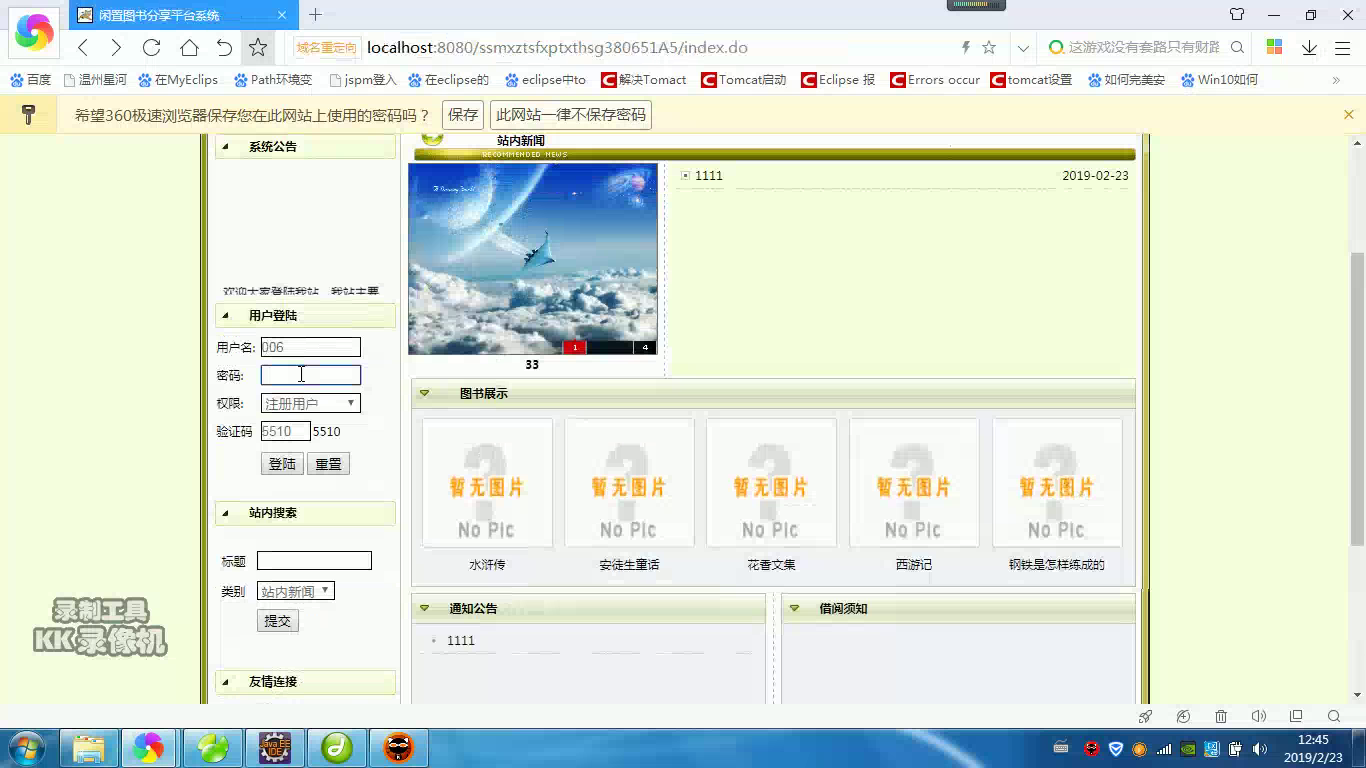Viewport: 1366px width, 768px height.
Task: Open the 西游记 book thumbnail
Action: point(914,483)
